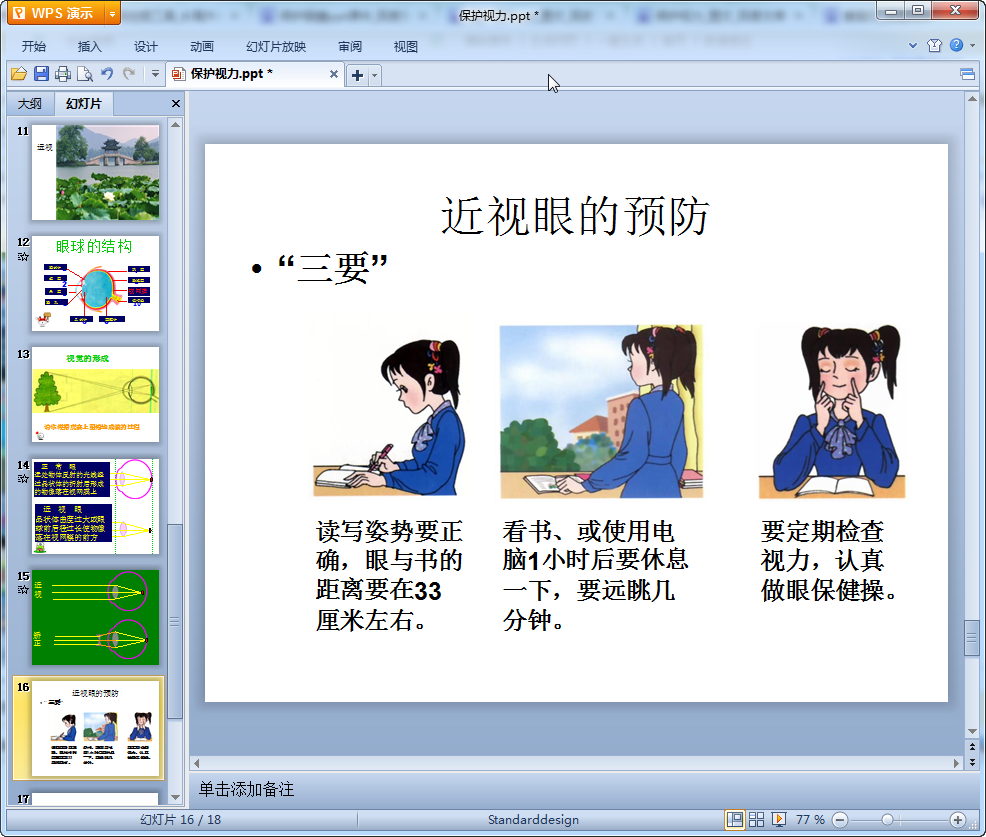This screenshot has width=986, height=837.
Task: Click right arrow of horizontal scrollbar
Action: pyautogui.click(x=956, y=763)
